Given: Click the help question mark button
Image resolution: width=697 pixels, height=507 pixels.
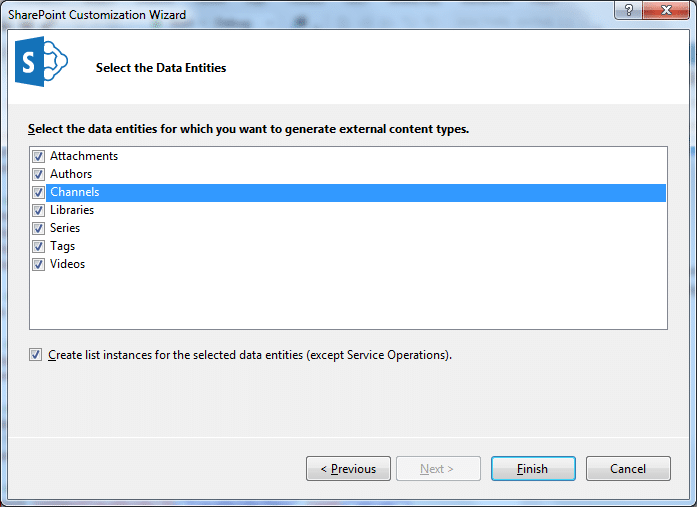Looking at the screenshot, I should point(629,10).
